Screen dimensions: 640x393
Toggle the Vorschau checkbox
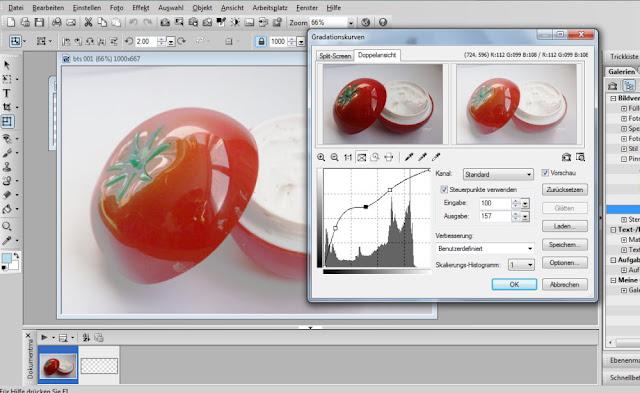(x=545, y=173)
